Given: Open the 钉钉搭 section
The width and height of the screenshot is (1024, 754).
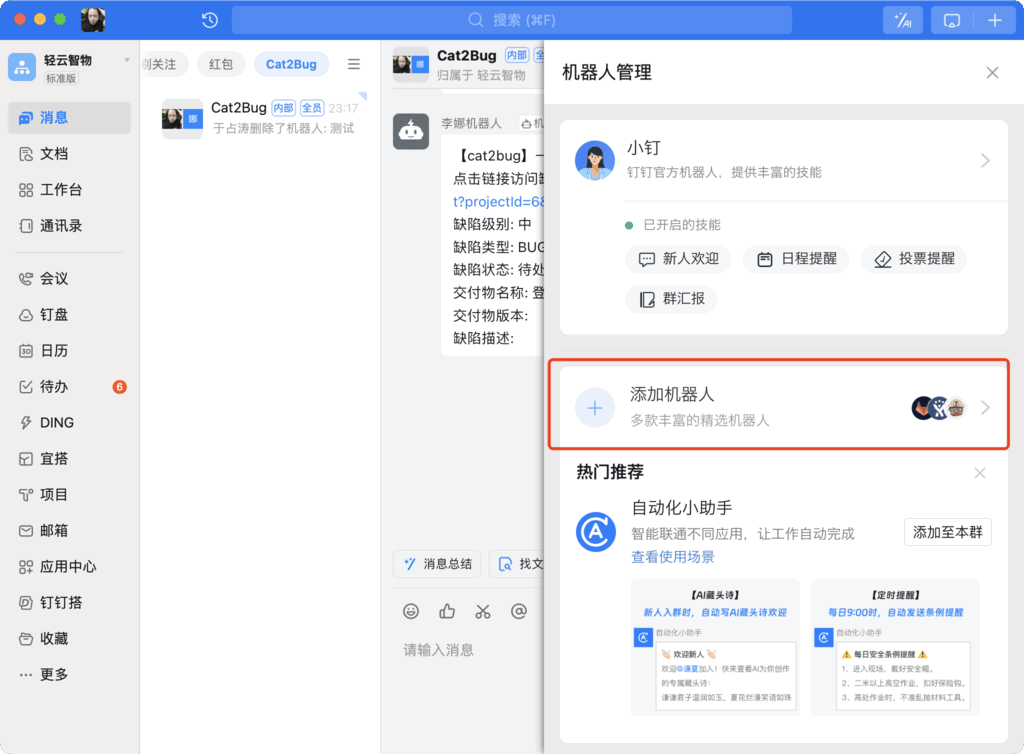Looking at the screenshot, I should (x=69, y=603).
